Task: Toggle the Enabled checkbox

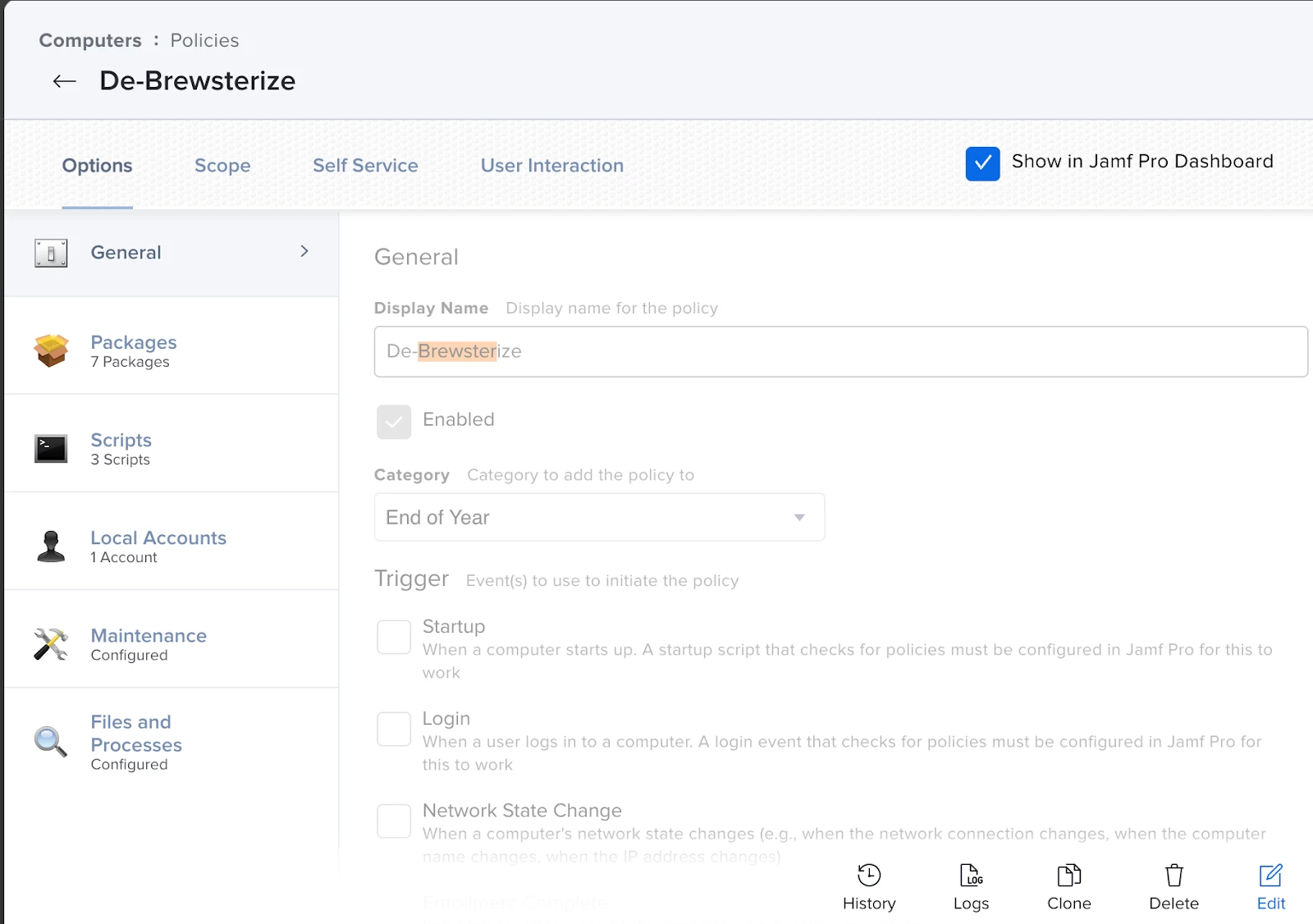Action: pos(394,422)
